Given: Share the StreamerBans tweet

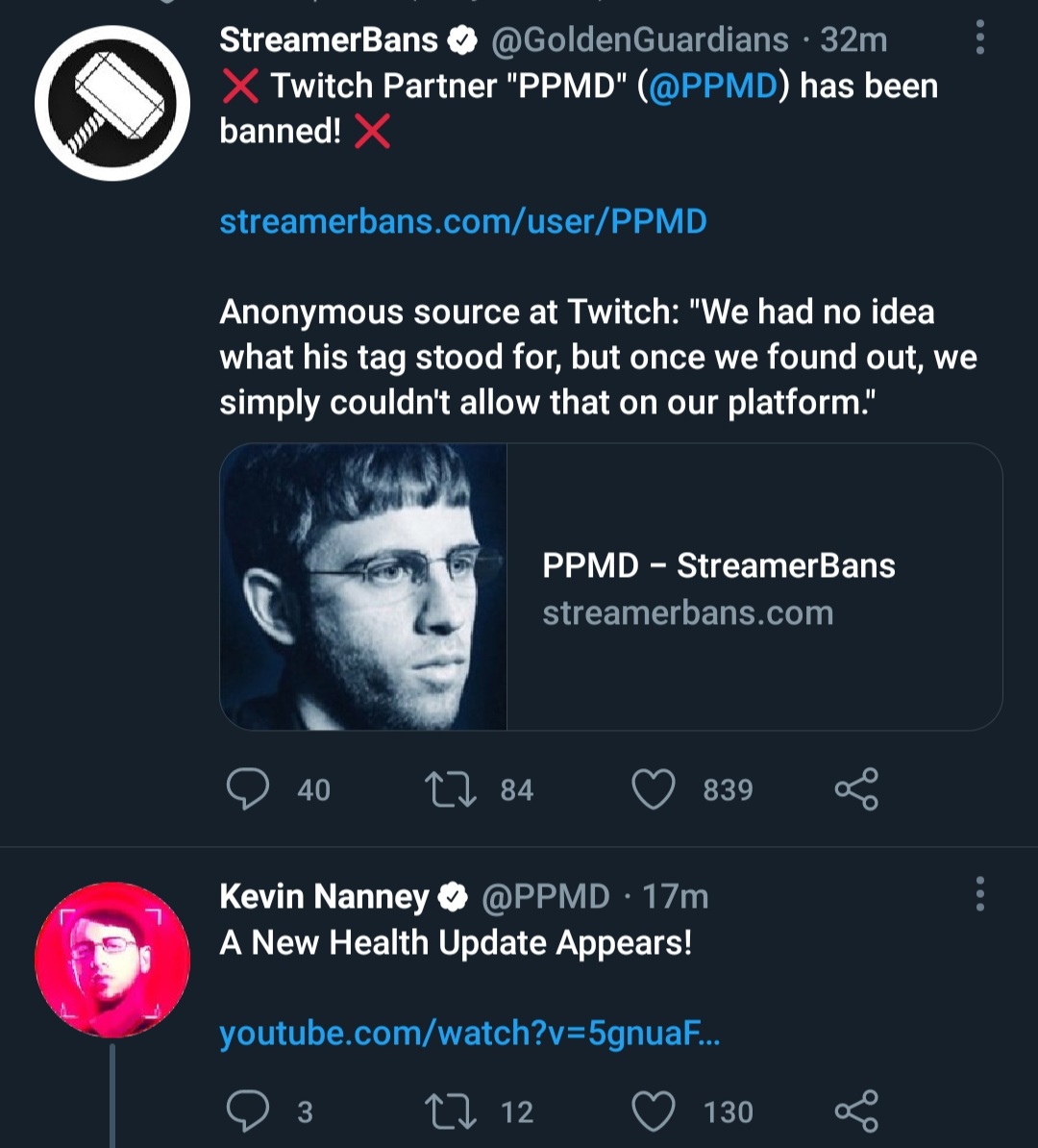Looking at the screenshot, I should 856,789.
